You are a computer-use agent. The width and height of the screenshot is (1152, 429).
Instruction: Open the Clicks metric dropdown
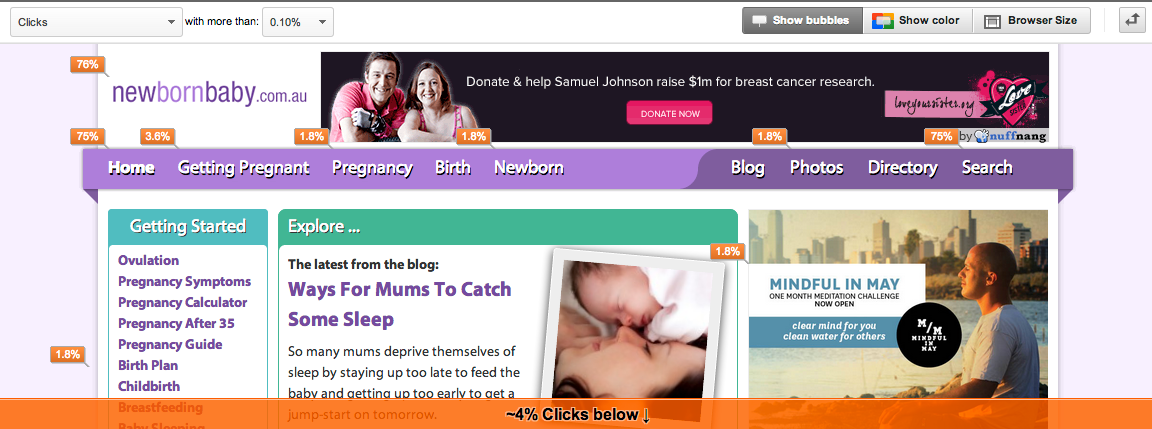96,22
